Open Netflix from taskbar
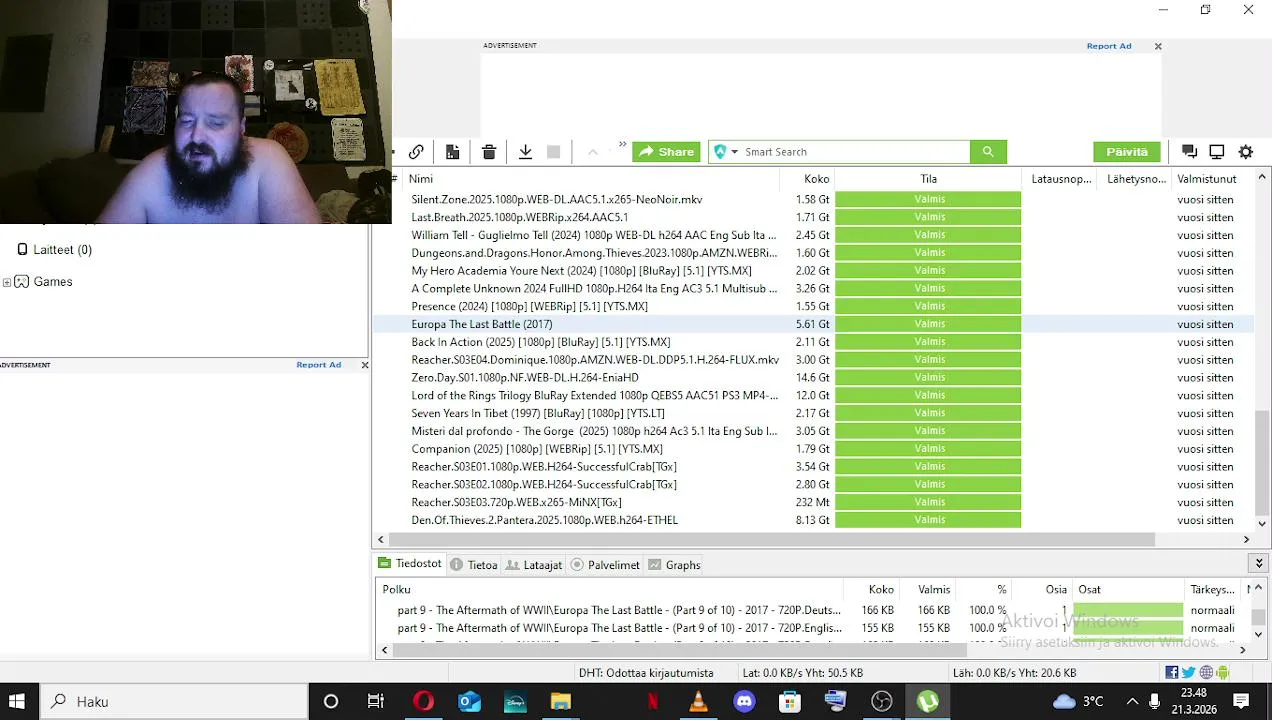This screenshot has height=720, width=1272. tap(652, 701)
